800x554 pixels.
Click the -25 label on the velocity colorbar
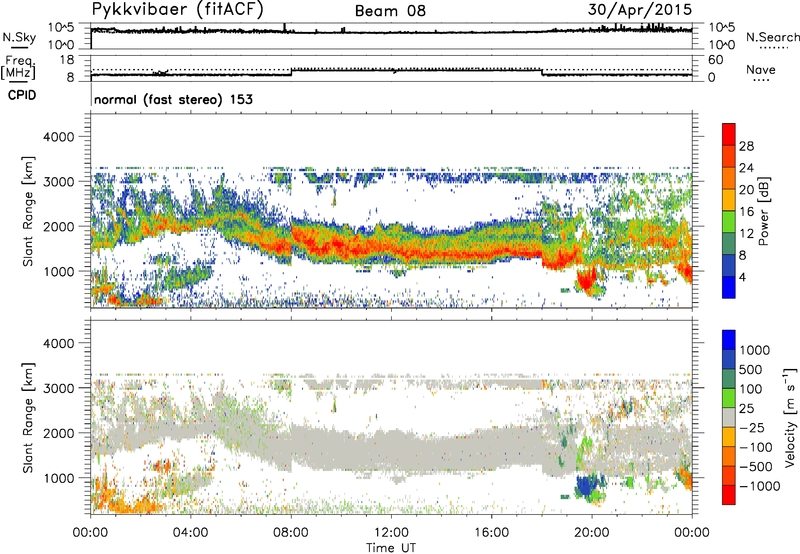753,428
